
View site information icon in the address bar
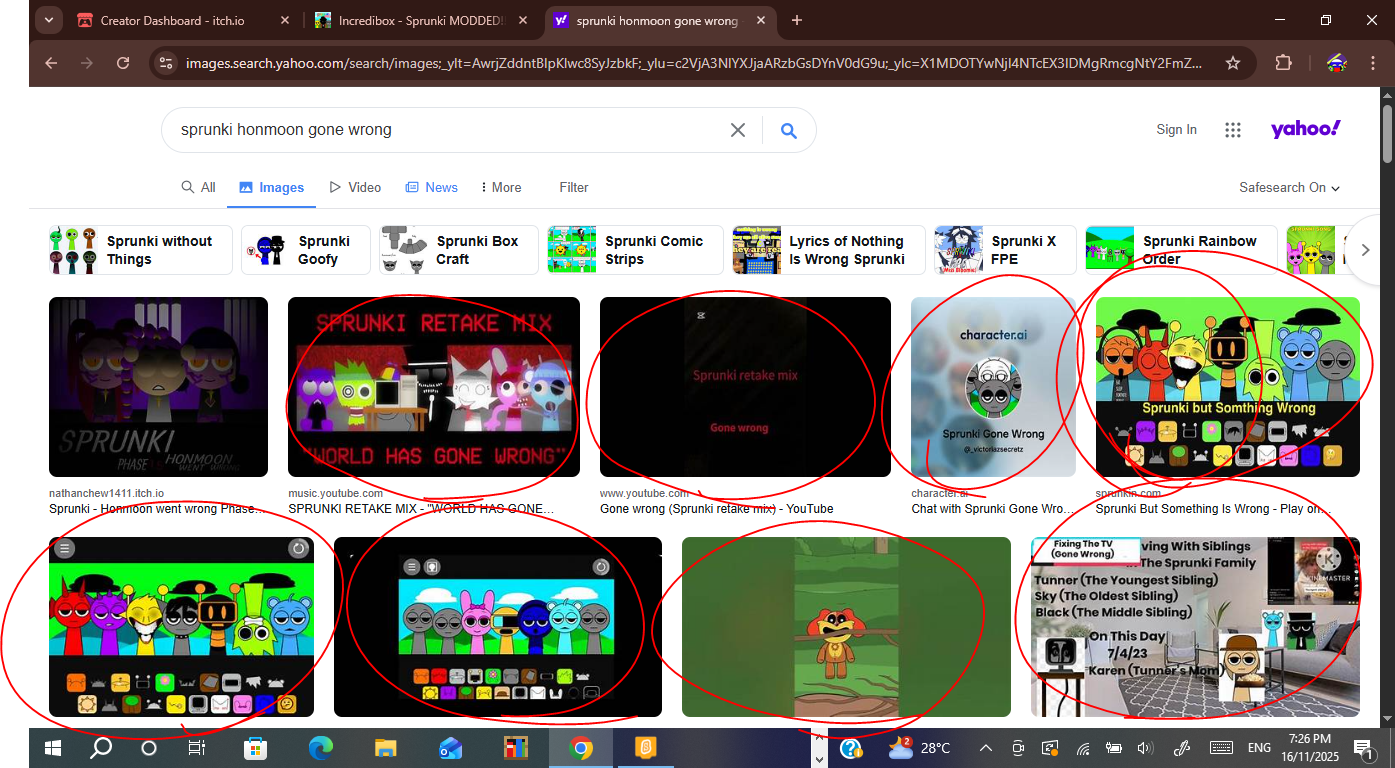tap(166, 63)
